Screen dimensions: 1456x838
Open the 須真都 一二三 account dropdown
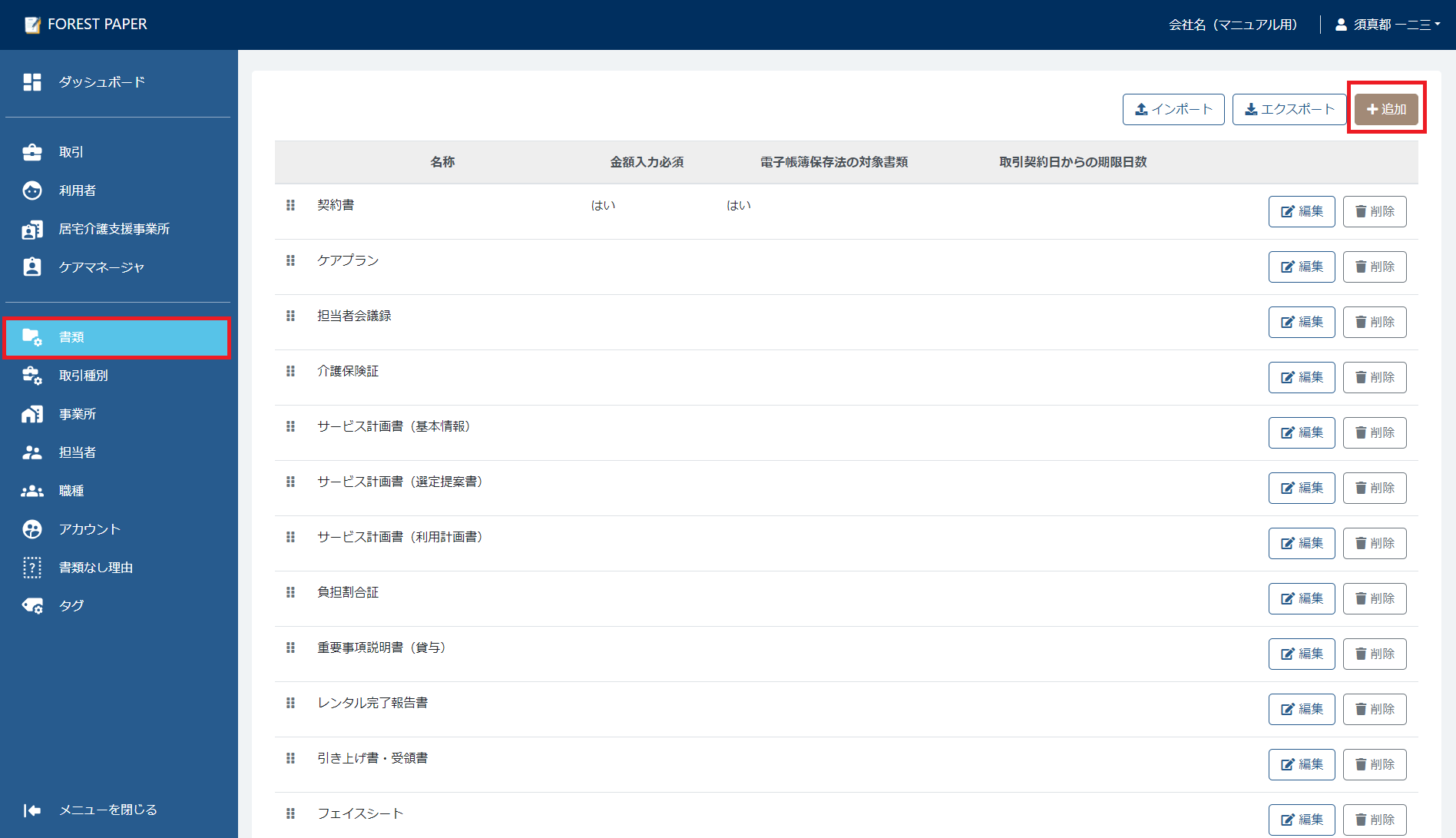click(x=1388, y=24)
